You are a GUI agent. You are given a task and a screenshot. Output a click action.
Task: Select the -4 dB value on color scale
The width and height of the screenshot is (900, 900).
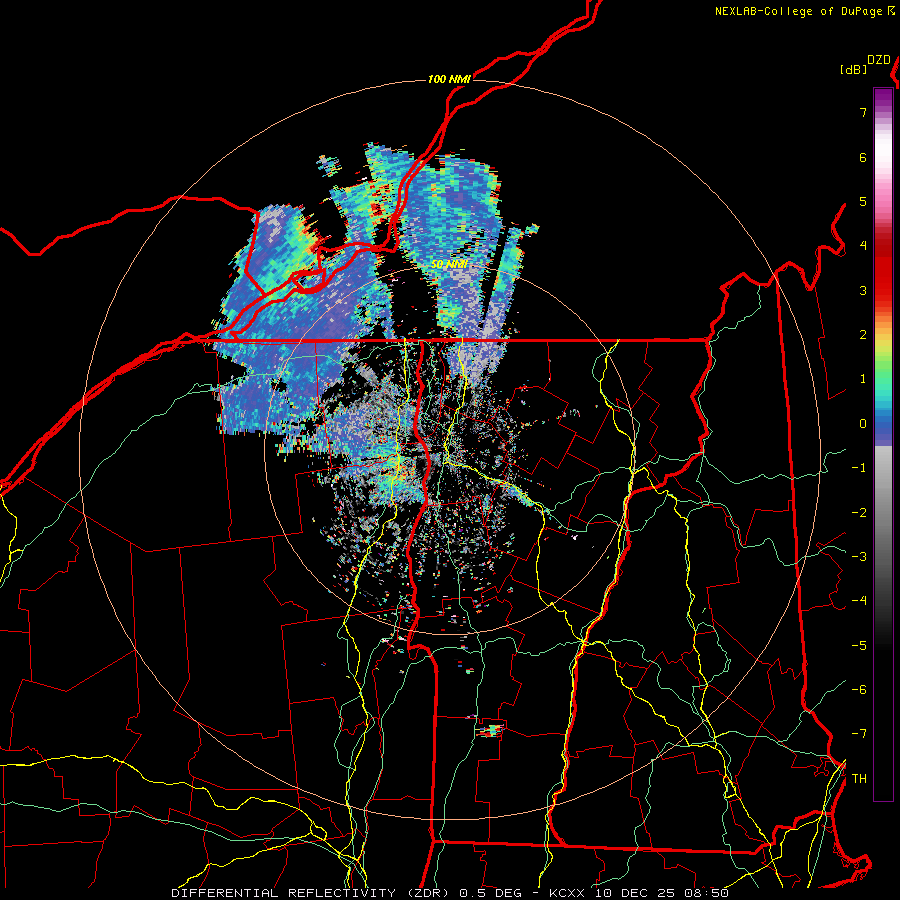[859, 601]
